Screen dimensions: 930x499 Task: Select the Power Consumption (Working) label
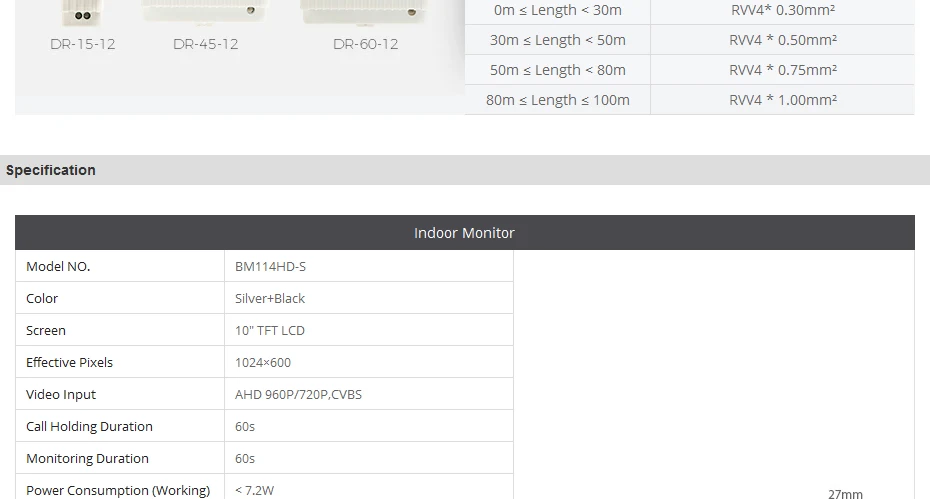118,491
